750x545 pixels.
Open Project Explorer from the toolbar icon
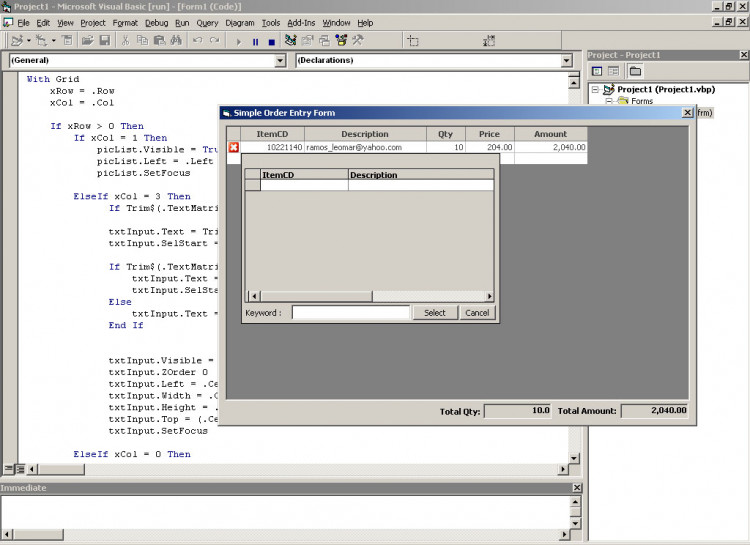point(290,41)
